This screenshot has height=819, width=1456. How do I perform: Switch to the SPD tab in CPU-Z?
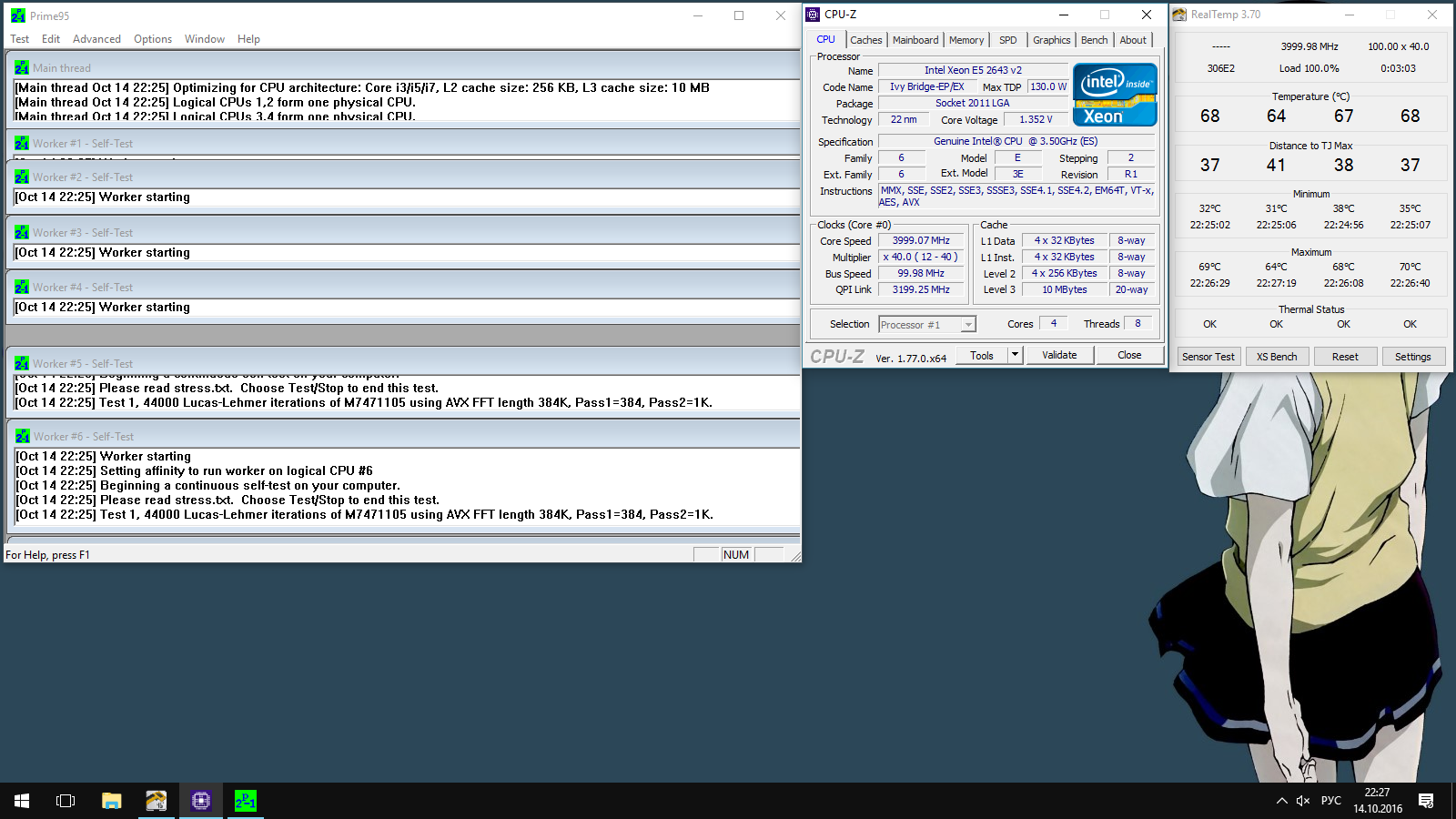tap(1008, 40)
